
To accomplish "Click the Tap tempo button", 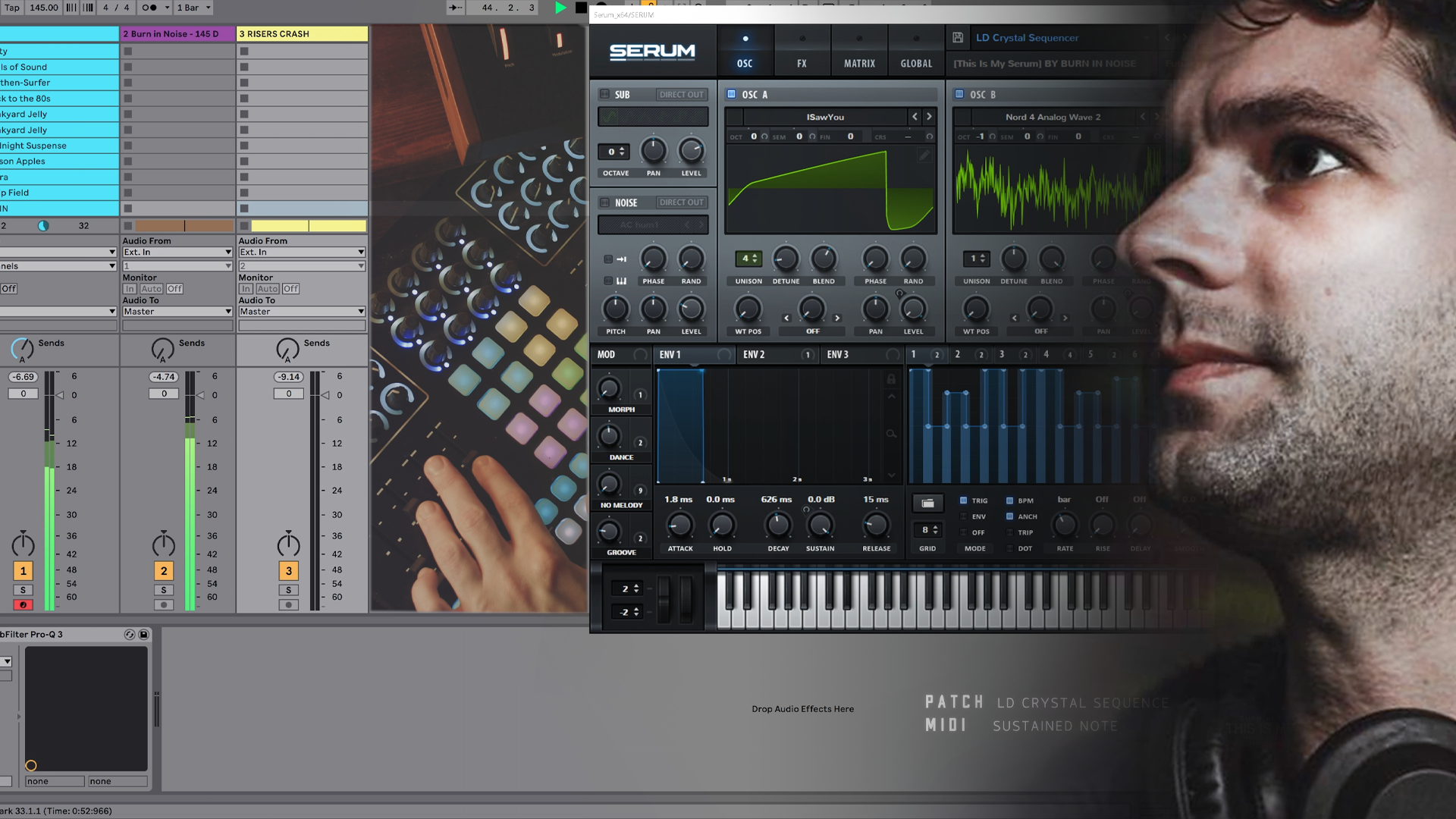I will coord(12,8).
